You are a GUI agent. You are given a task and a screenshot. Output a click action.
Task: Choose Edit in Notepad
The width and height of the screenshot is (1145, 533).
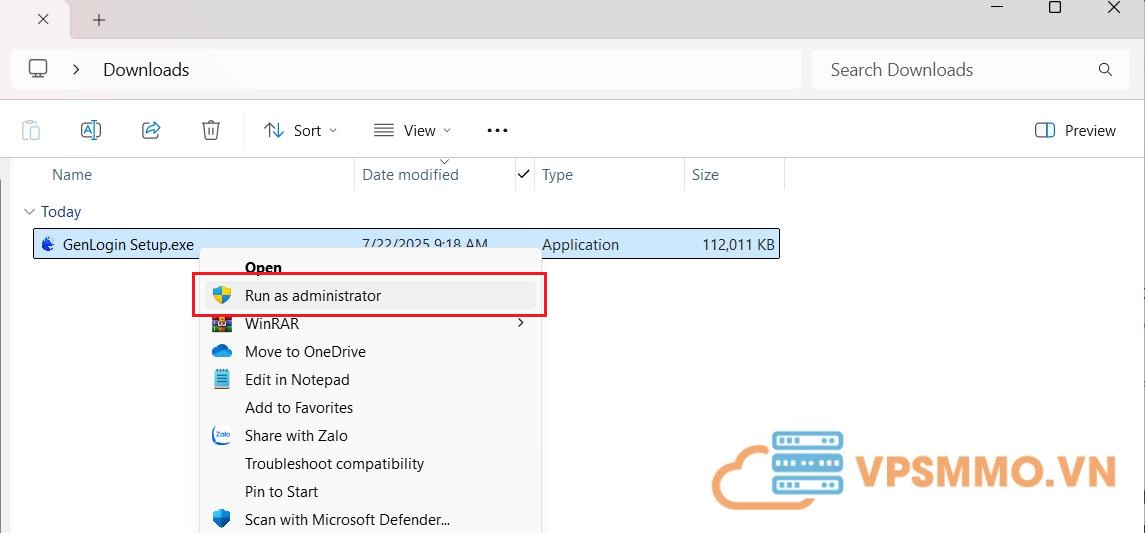[x=297, y=379]
